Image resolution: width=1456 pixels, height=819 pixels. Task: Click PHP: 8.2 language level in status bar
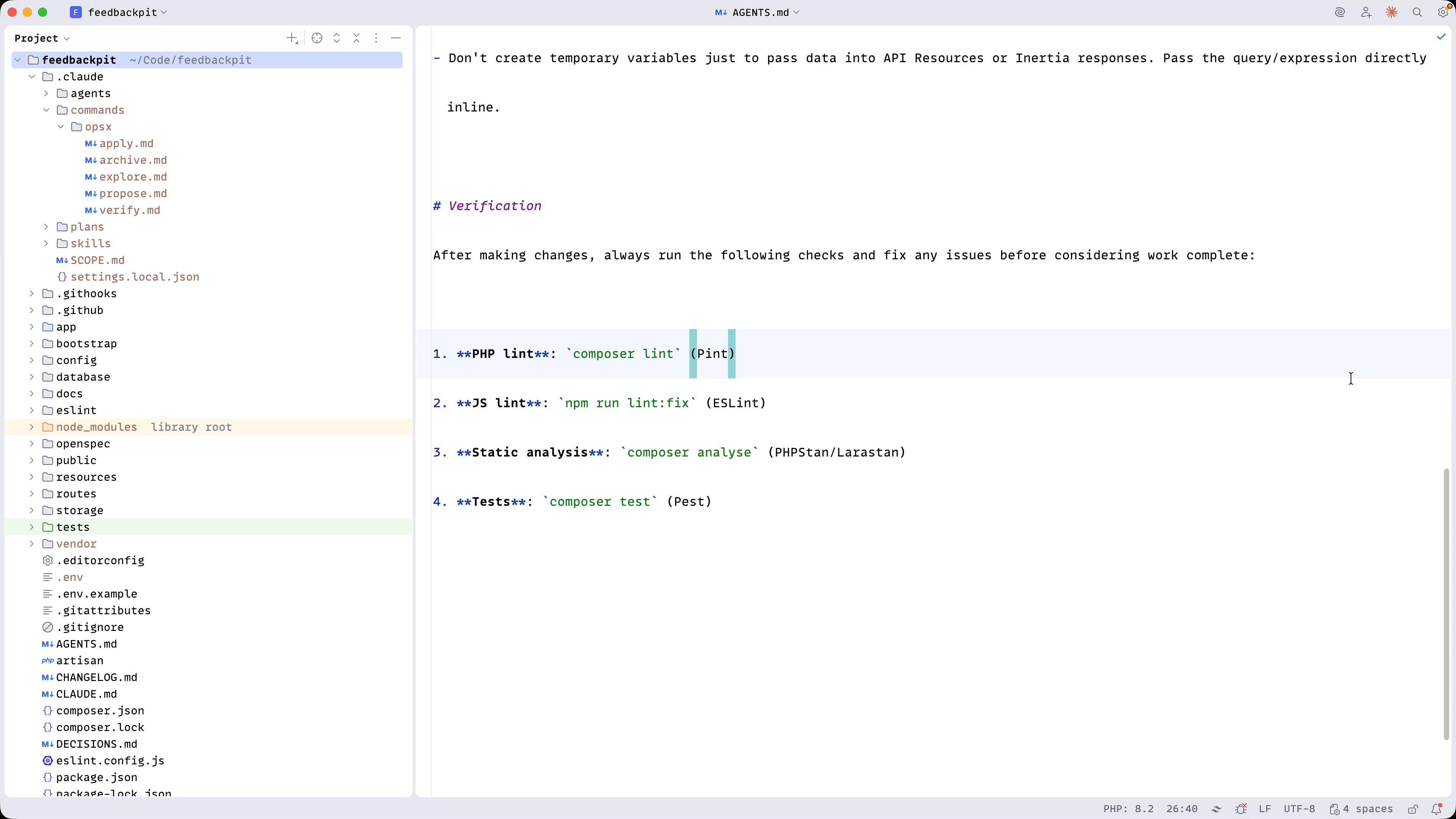(1128, 809)
